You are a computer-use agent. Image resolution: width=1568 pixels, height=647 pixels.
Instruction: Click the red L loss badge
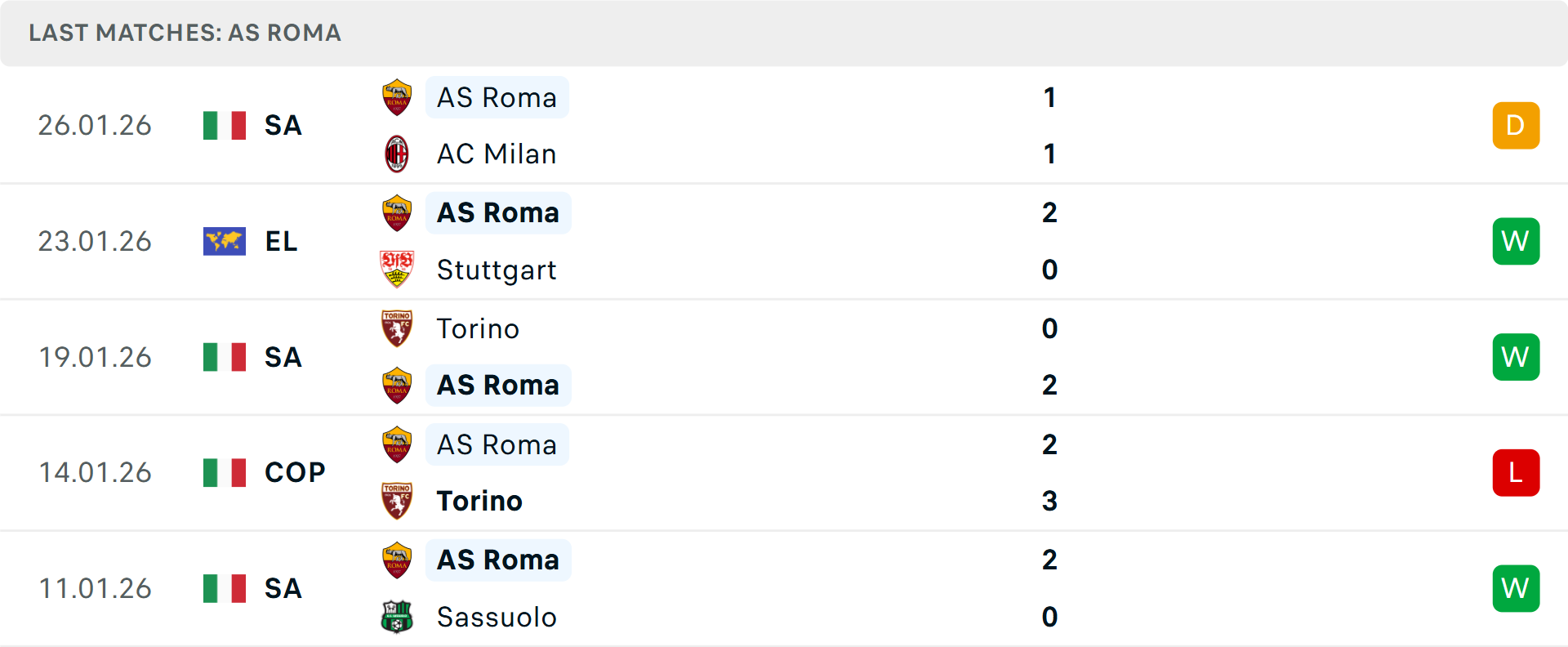point(1516,472)
